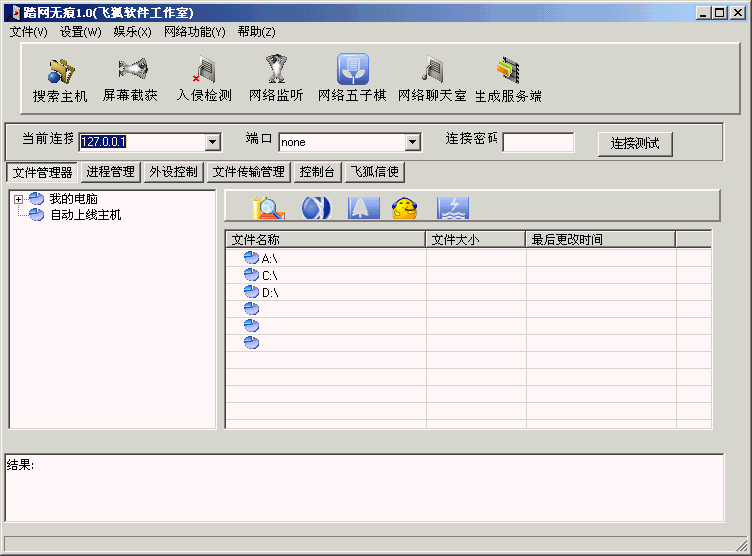Open the 网络监听 network monitor
Image resolution: width=752 pixels, height=556 pixels.
tap(276, 71)
